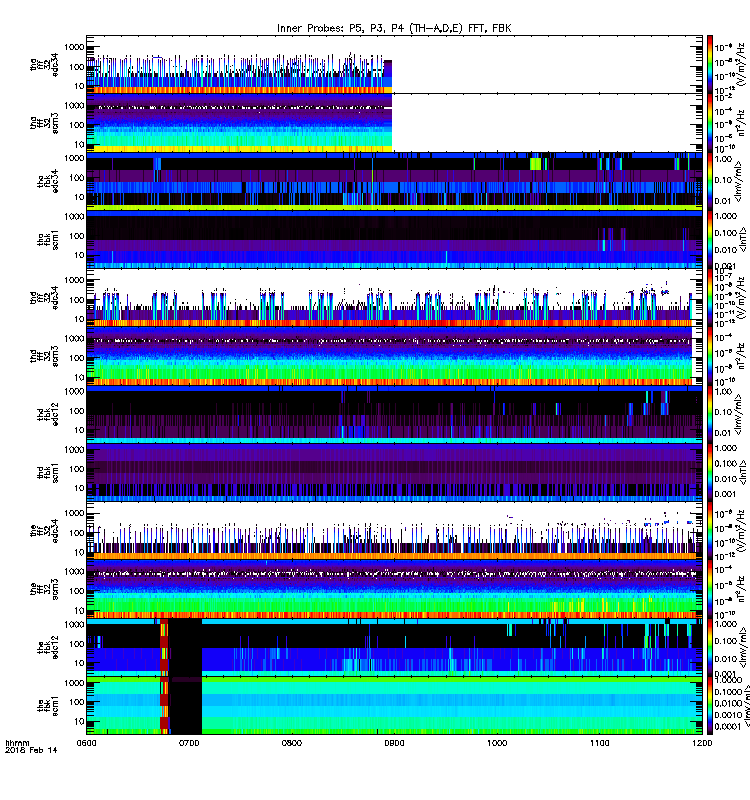Select the 'thd fff 32 scm3' panel label
Image resolution: width=750 pixels, height=800 pixels.
click(x=44, y=356)
